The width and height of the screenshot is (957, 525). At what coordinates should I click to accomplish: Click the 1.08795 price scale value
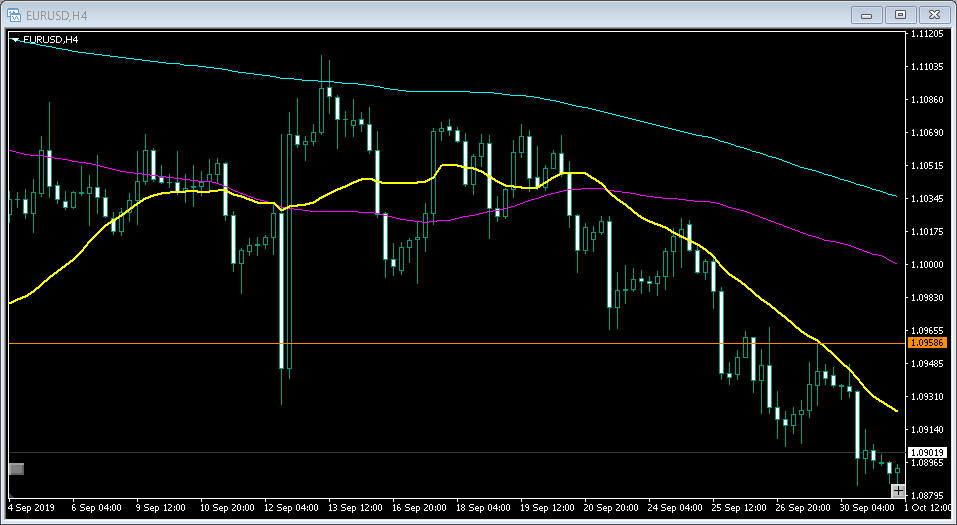[927, 495]
